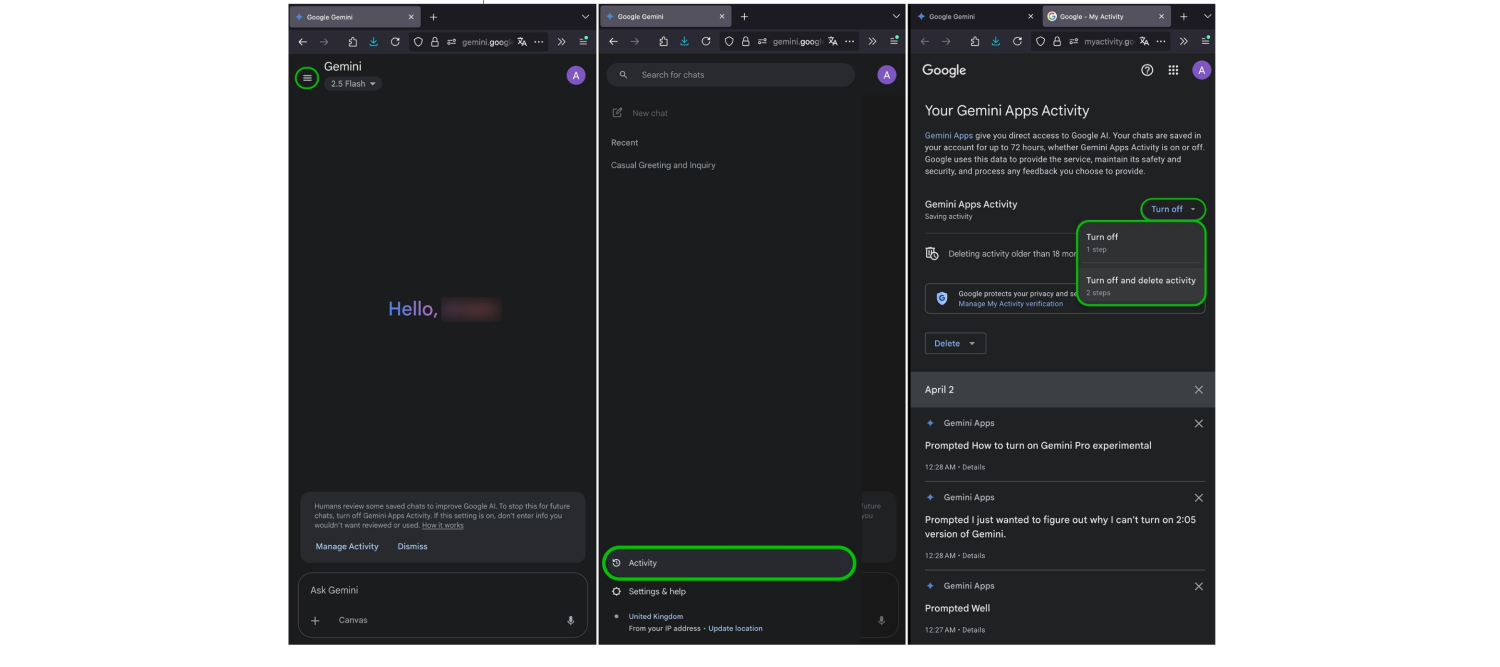The width and height of the screenshot is (1500, 667).
Task: Open the 'Casual Greeting and Inquiry' chat
Action: 663,165
